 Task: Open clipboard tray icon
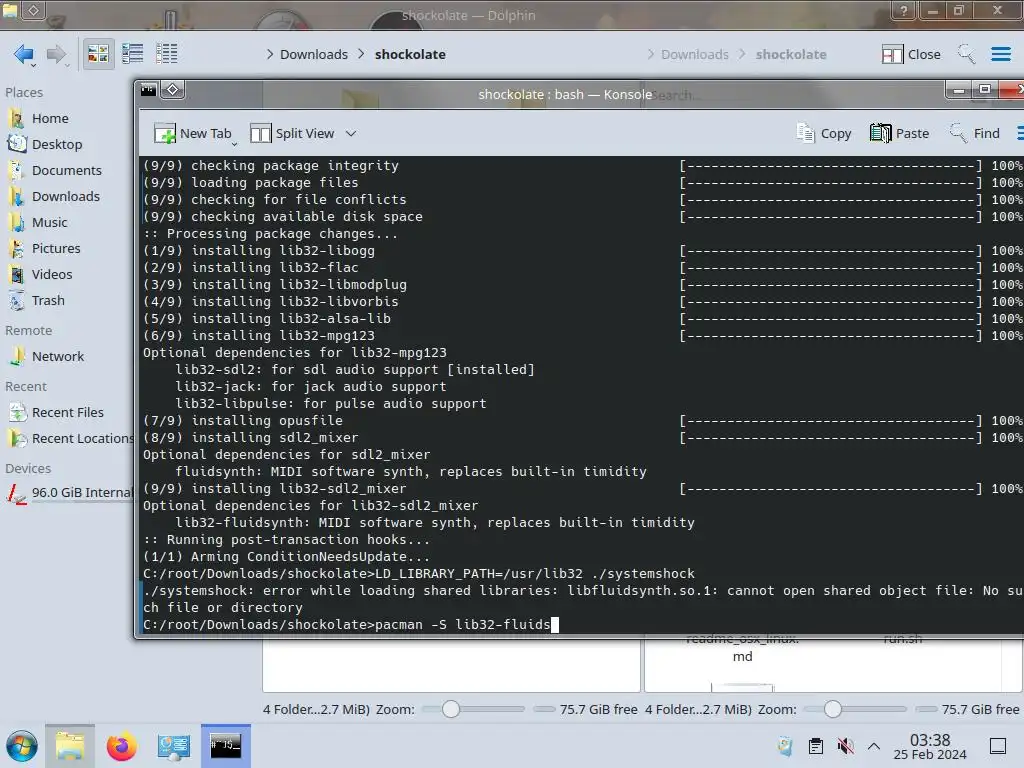click(816, 746)
